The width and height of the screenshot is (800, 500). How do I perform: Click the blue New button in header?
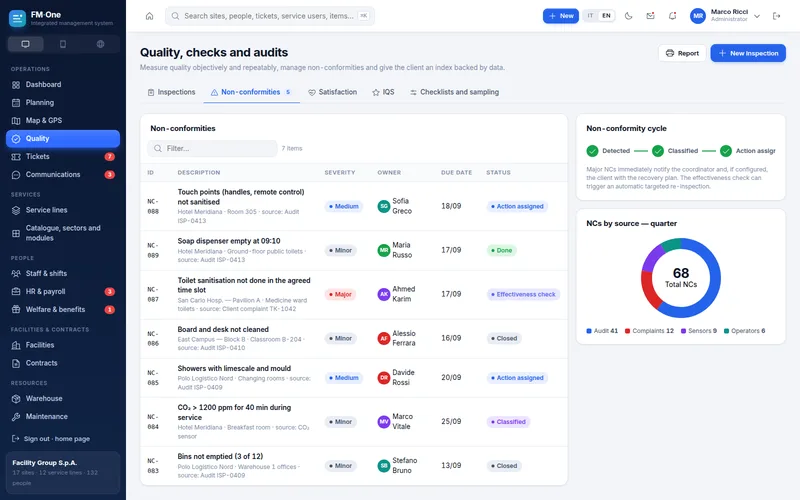tap(561, 16)
